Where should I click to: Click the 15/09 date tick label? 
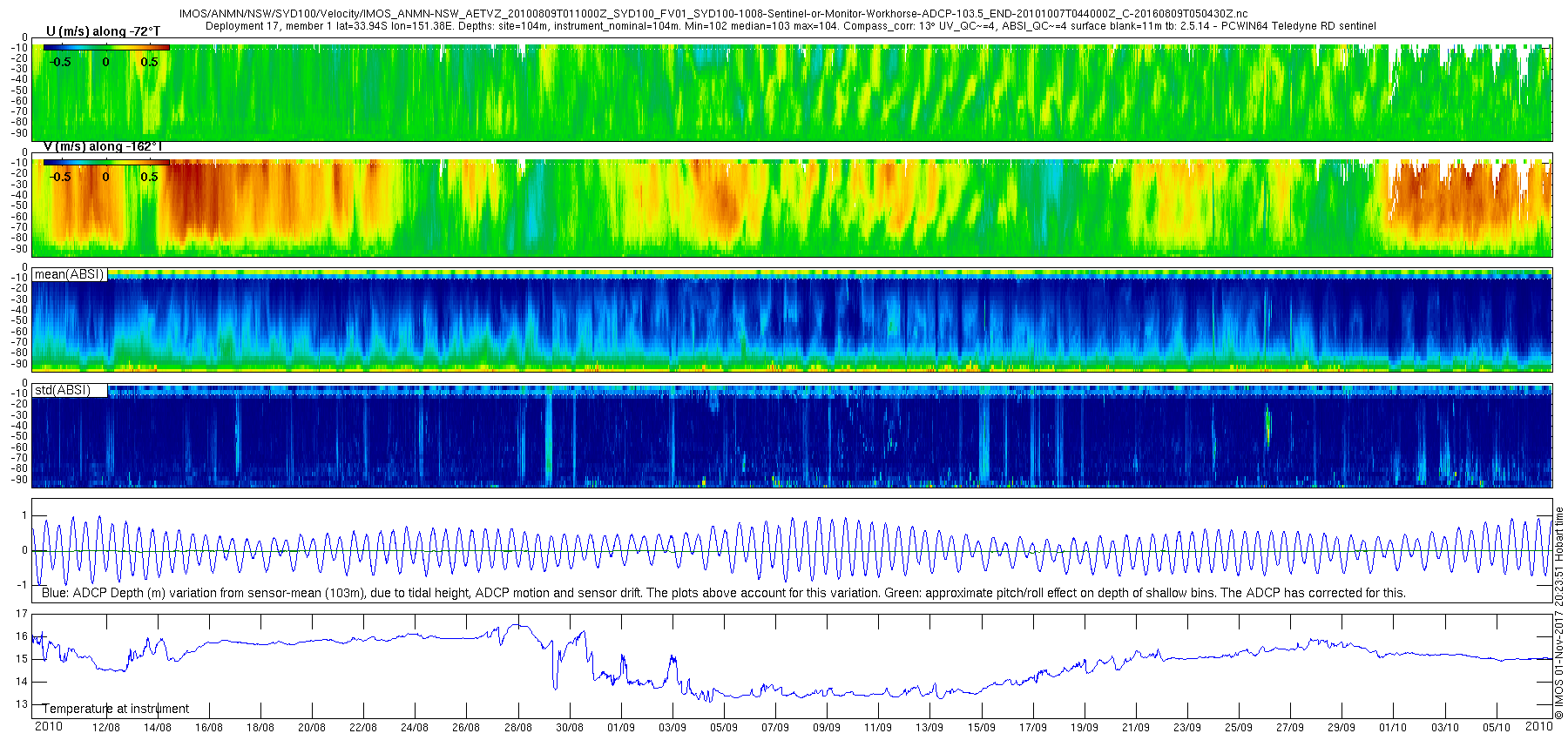click(x=982, y=728)
